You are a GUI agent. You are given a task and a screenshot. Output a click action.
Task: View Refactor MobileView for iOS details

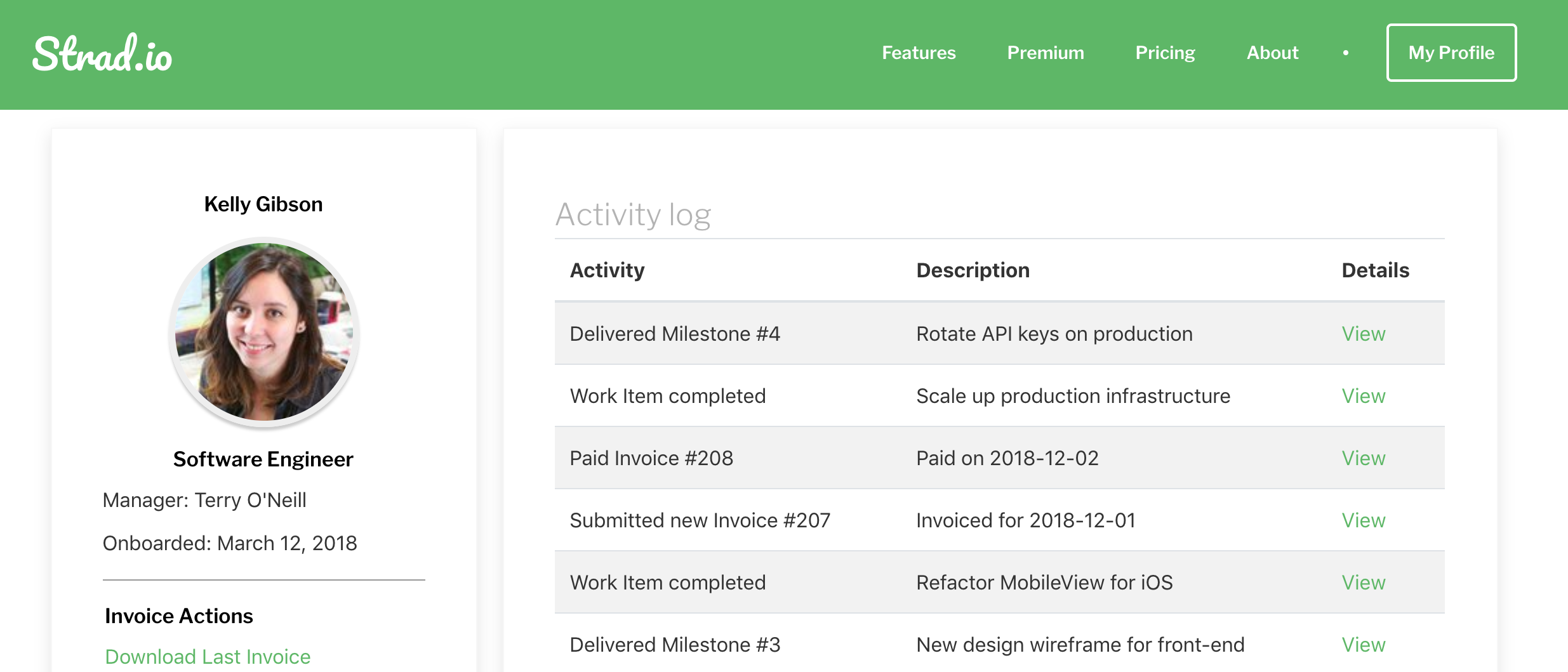click(x=1363, y=583)
